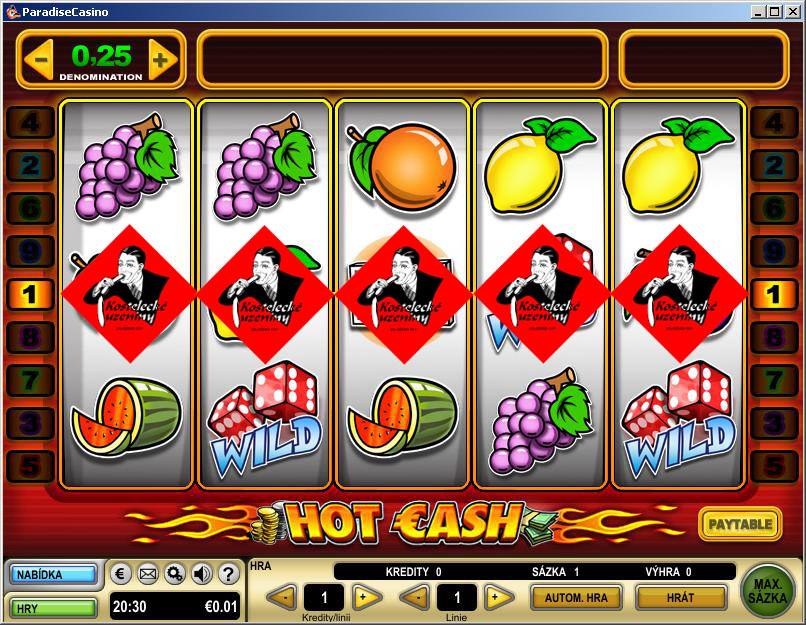Viewport: 806px width, 625px height.
Task: Decrease denomination with the minus arrow
Action: (x=39, y=60)
